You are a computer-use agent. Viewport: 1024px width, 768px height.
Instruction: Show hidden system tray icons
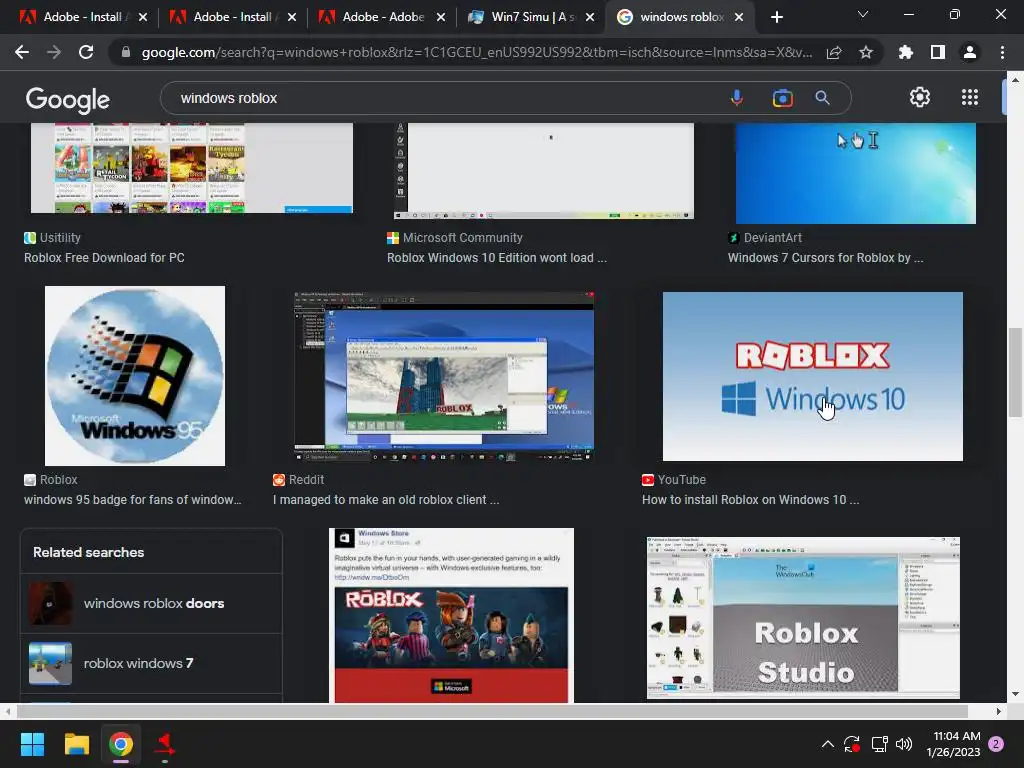pyautogui.click(x=827, y=744)
